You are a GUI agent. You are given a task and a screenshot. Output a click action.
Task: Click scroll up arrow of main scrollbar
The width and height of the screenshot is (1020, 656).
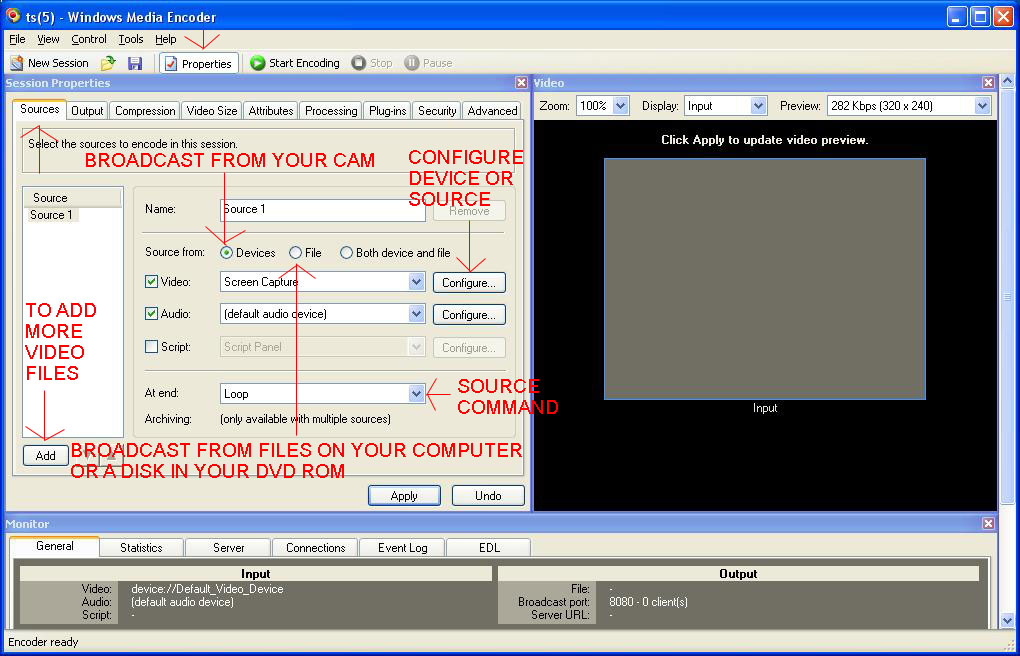pyautogui.click(x=1007, y=83)
